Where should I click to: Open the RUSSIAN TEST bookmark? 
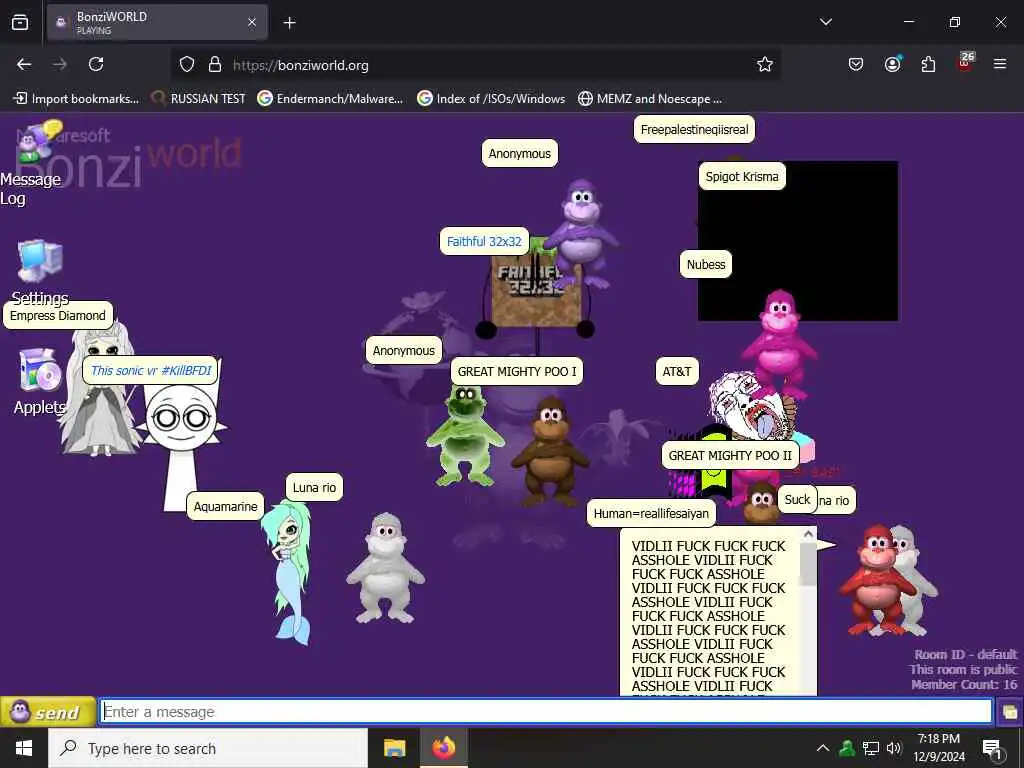[x=199, y=99]
